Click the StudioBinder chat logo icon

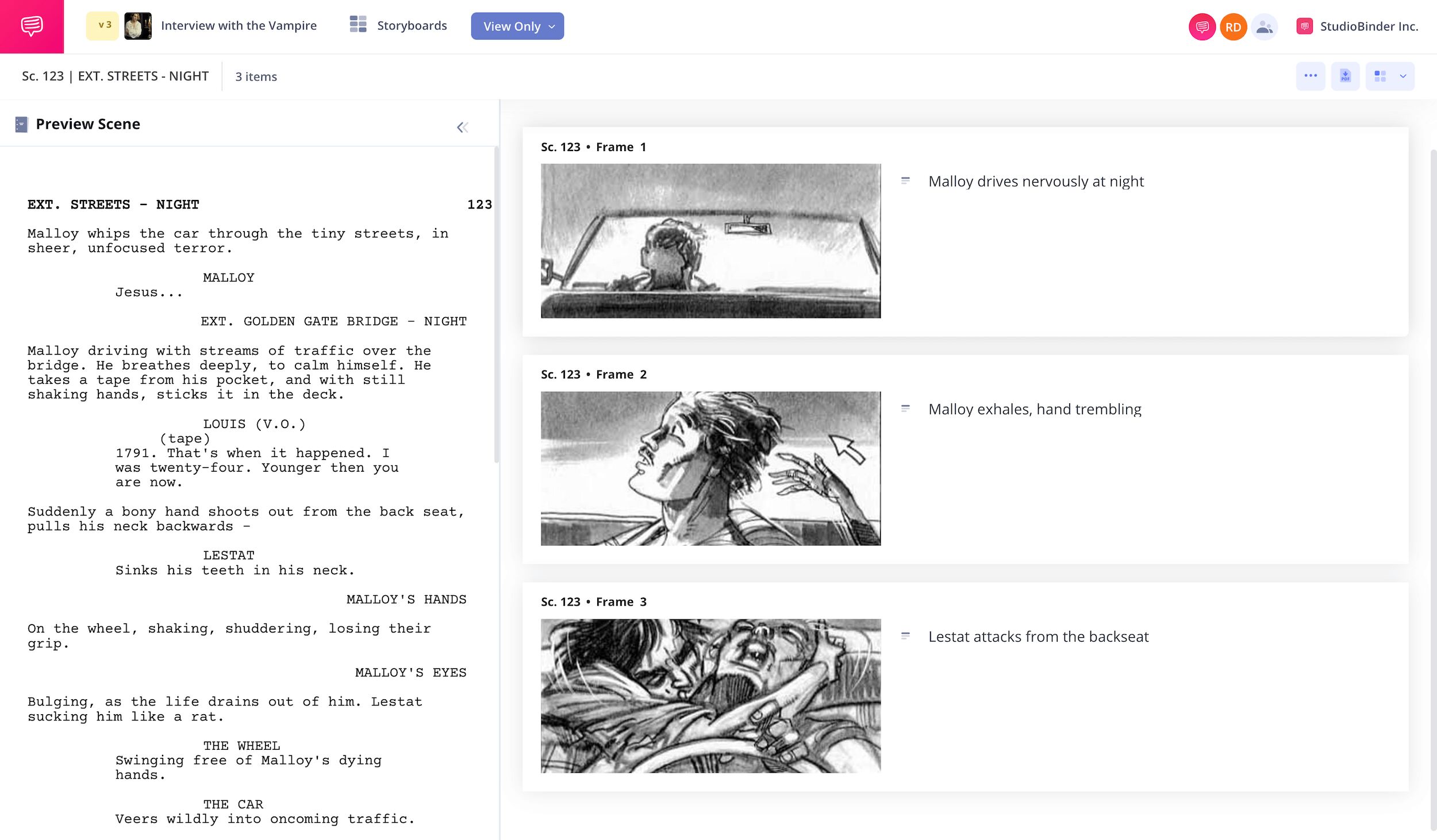click(32, 26)
